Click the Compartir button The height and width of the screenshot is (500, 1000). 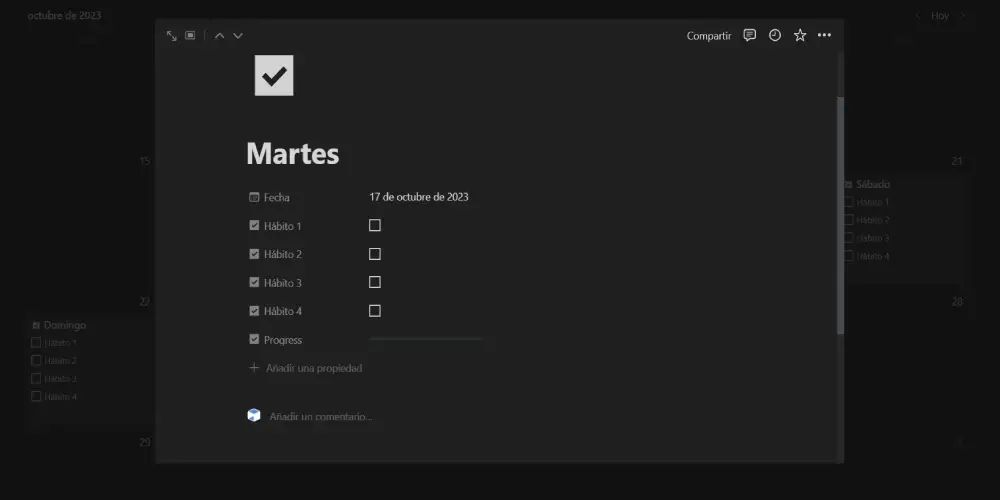(708, 36)
